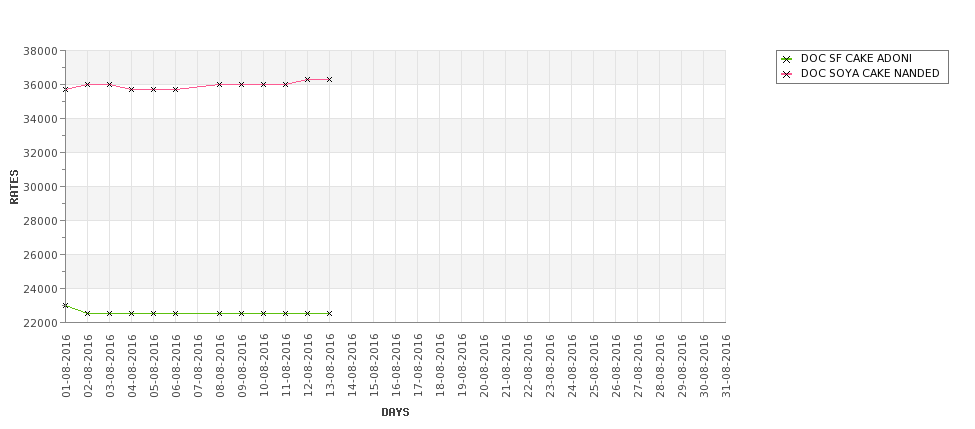The height and width of the screenshot is (429, 975).
Task: Click the pink DOC SOYA CAKE NANDED legend marker
Action: pos(787,74)
